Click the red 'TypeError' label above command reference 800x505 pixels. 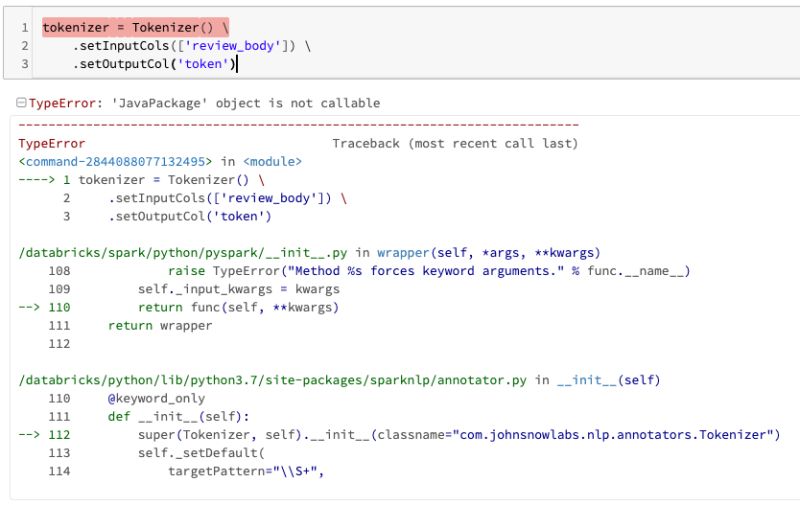[52, 144]
